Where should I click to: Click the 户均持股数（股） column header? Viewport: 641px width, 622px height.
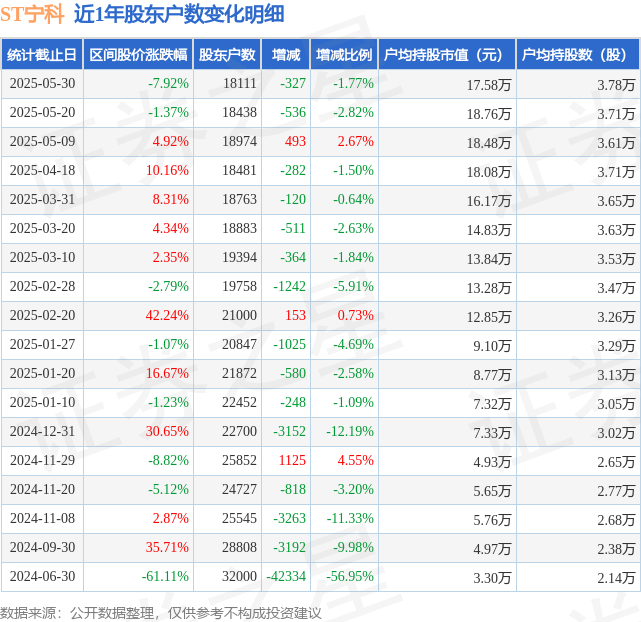[578, 54]
